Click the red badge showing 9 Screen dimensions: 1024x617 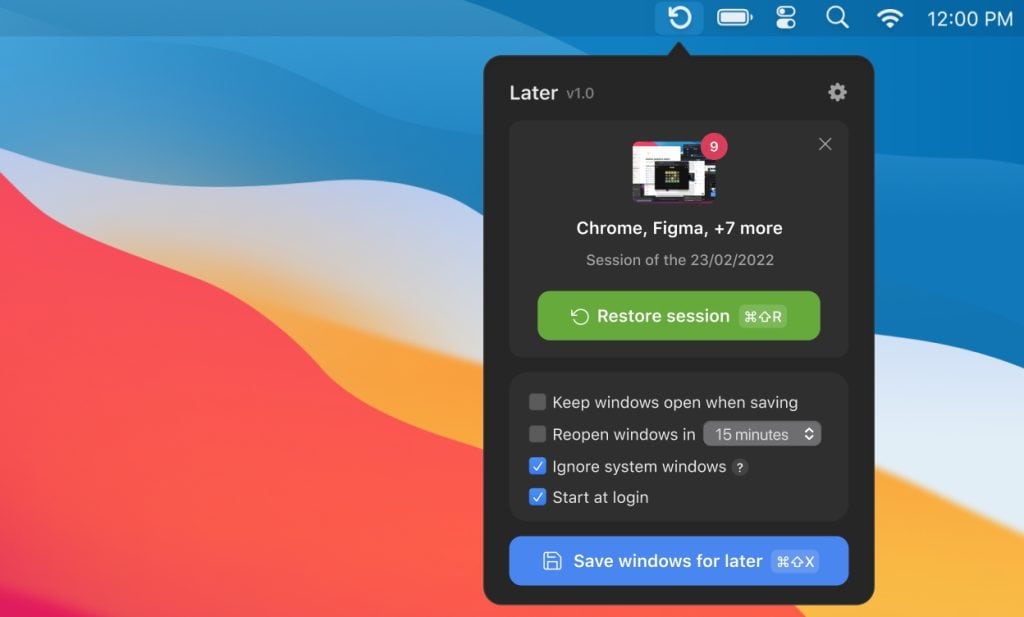click(x=714, y=146)
